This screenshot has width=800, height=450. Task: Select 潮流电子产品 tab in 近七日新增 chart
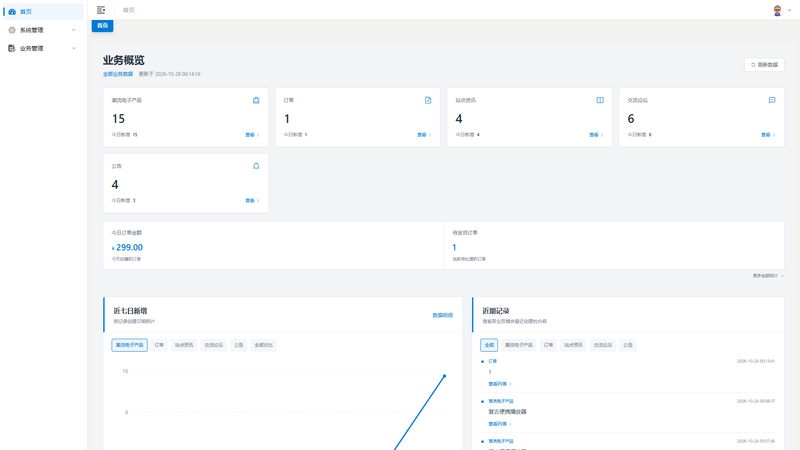pos(130,345)
